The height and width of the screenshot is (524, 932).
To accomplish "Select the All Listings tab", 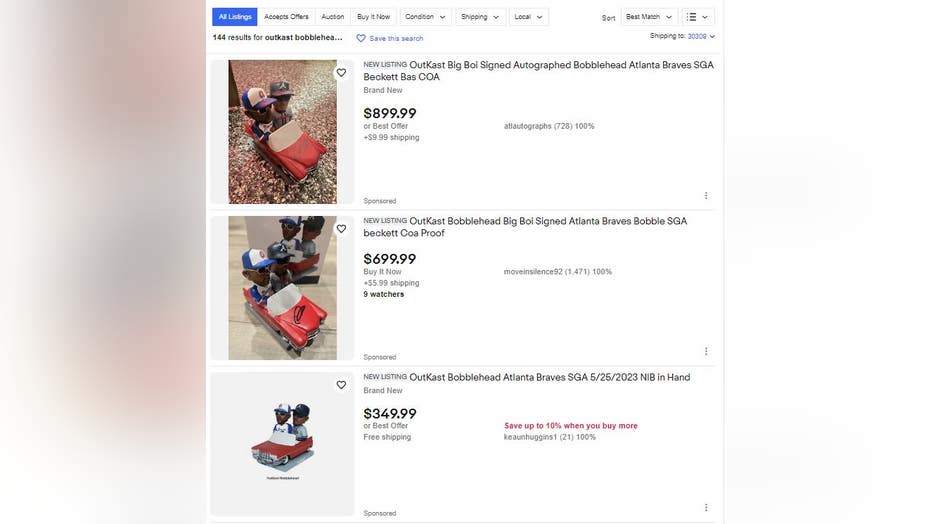I will click(235, 17).
